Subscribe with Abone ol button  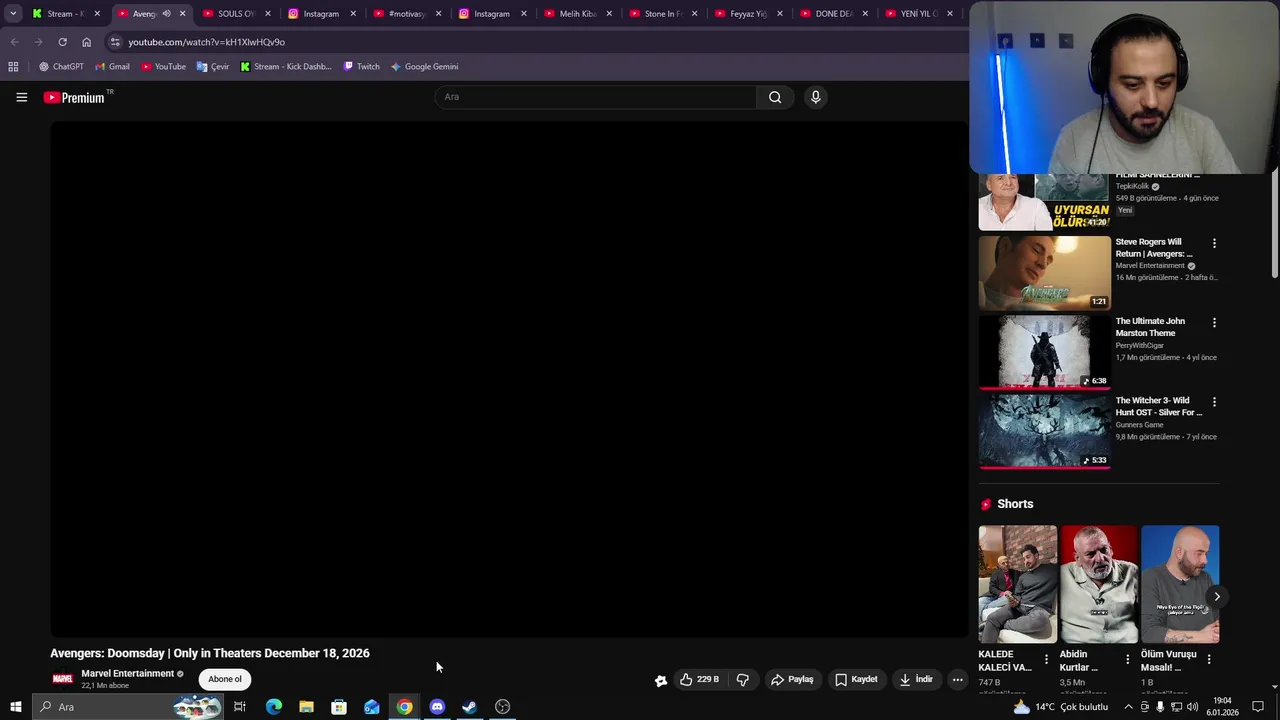click(225, 679)
